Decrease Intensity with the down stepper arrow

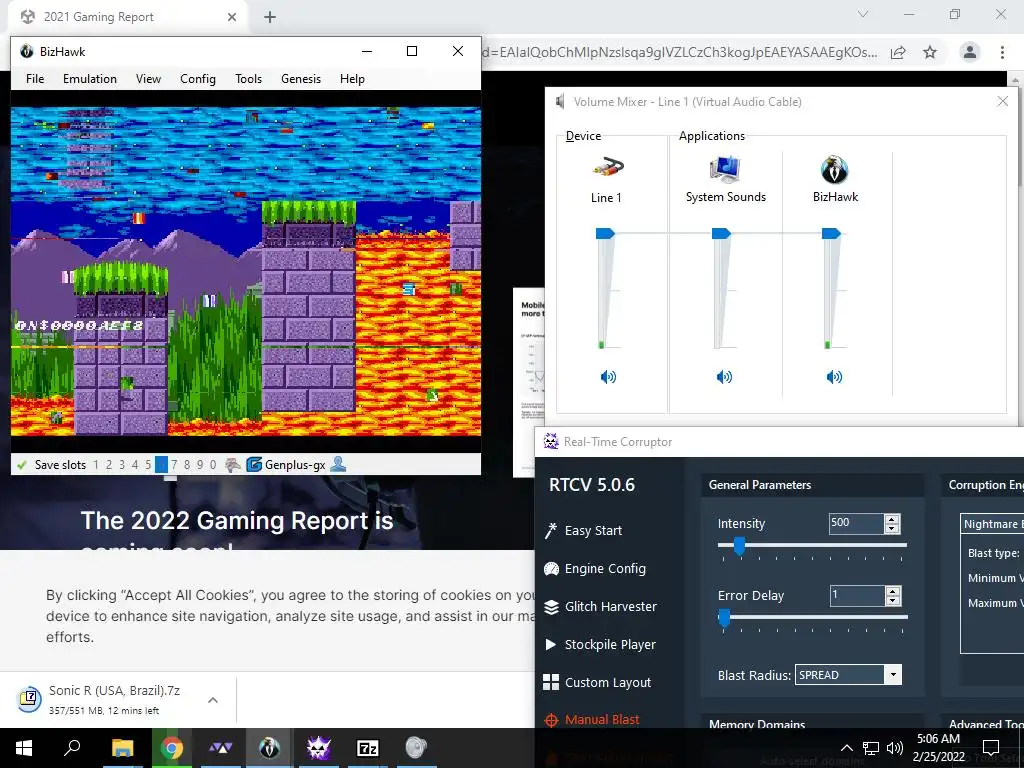[x=892, y=528]
